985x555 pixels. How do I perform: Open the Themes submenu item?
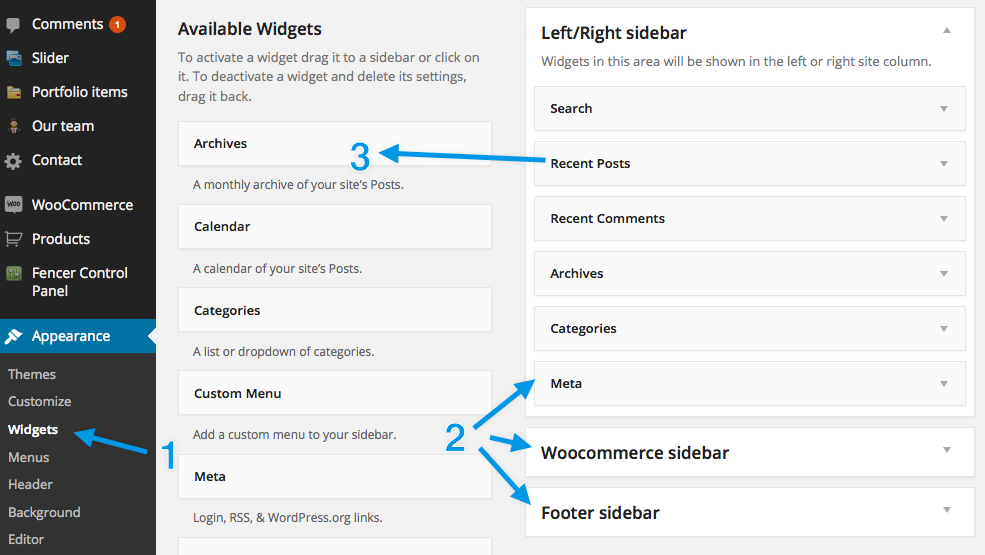[32, 374]
